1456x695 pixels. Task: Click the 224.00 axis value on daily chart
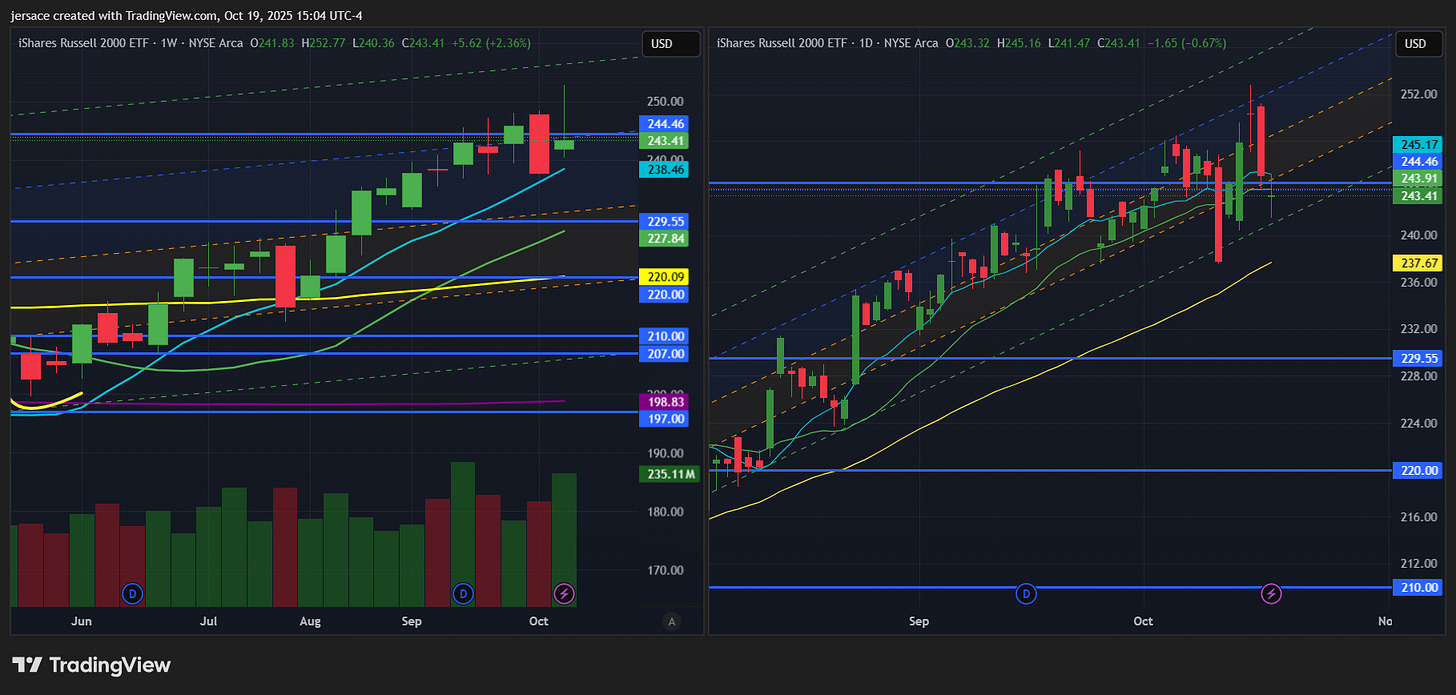point(1419,423)
